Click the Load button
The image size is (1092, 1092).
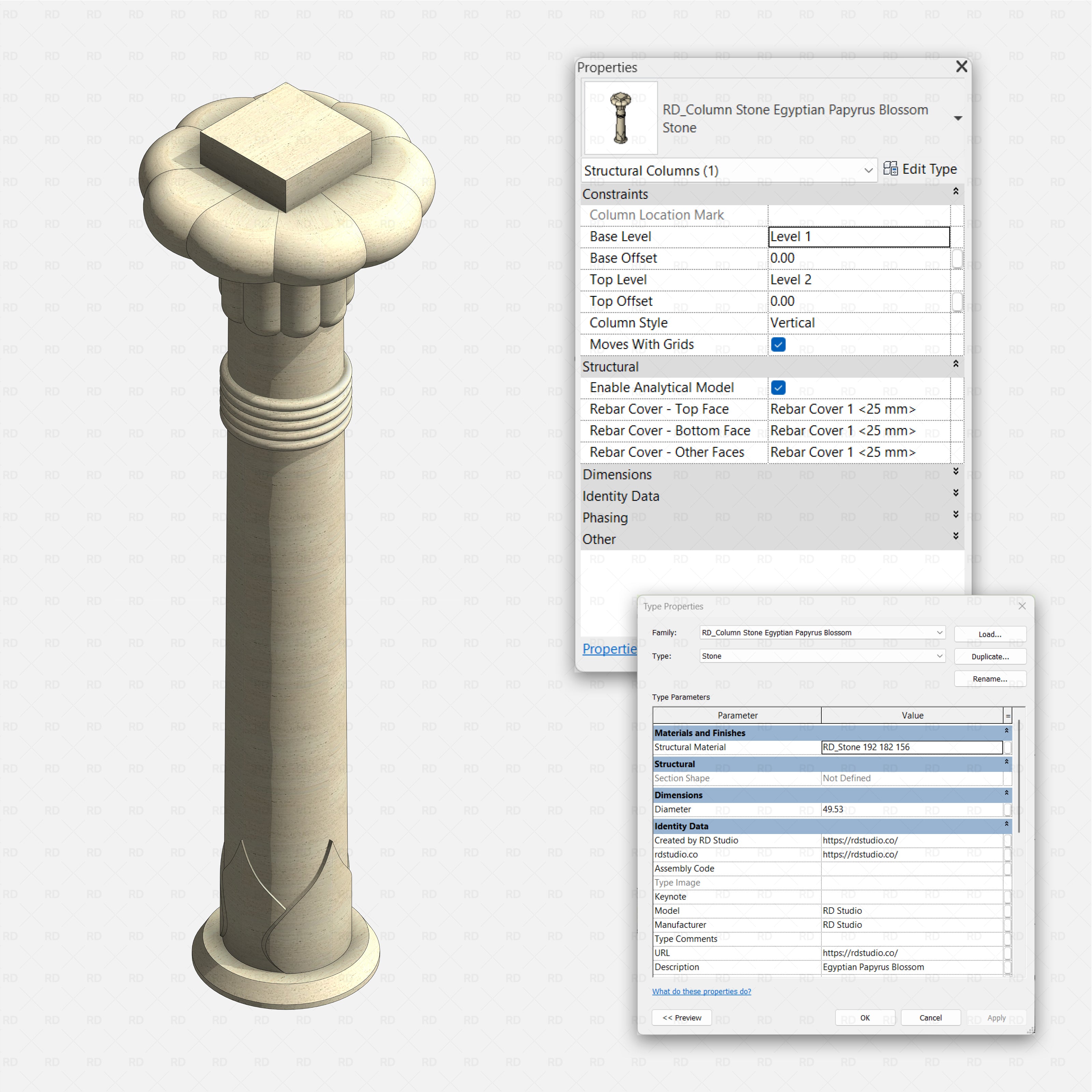(990, 634)
